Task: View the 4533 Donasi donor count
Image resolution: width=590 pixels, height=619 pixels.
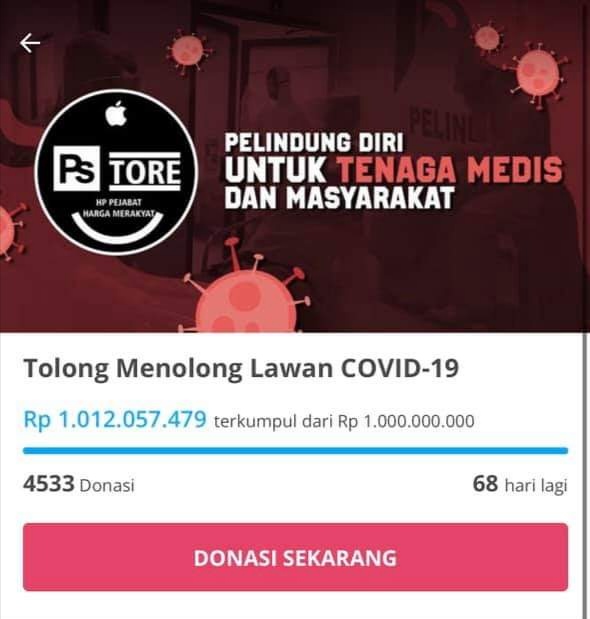Action: pos(79,484)
